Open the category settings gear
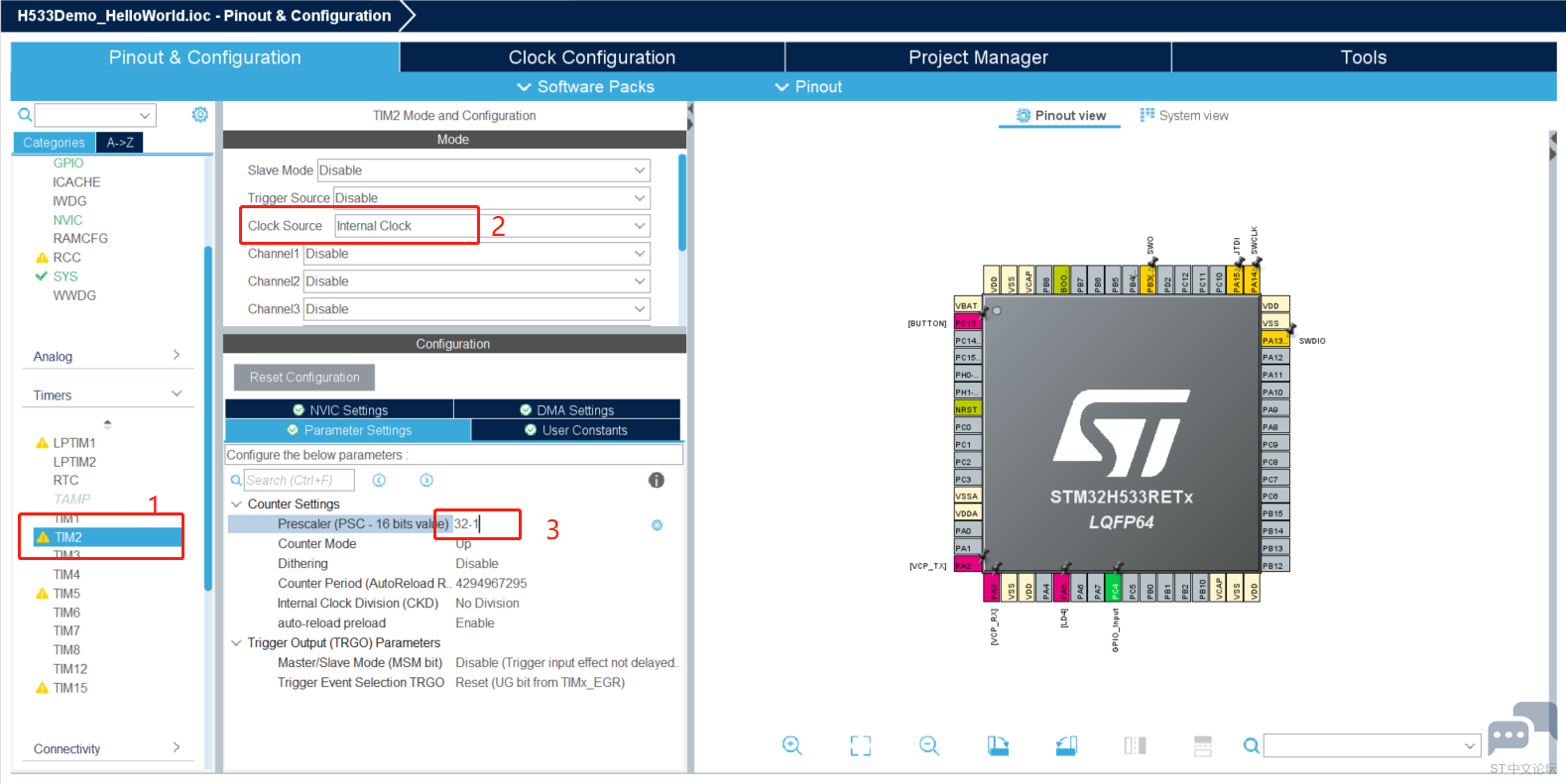The width and height of the screenshot is (1566, 784). [x=199, y=115]
